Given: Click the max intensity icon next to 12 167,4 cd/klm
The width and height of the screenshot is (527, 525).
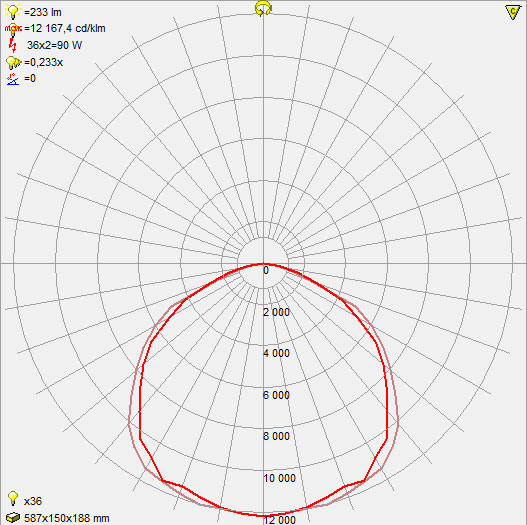Looking at the screenshot, I should pos(13,29).
